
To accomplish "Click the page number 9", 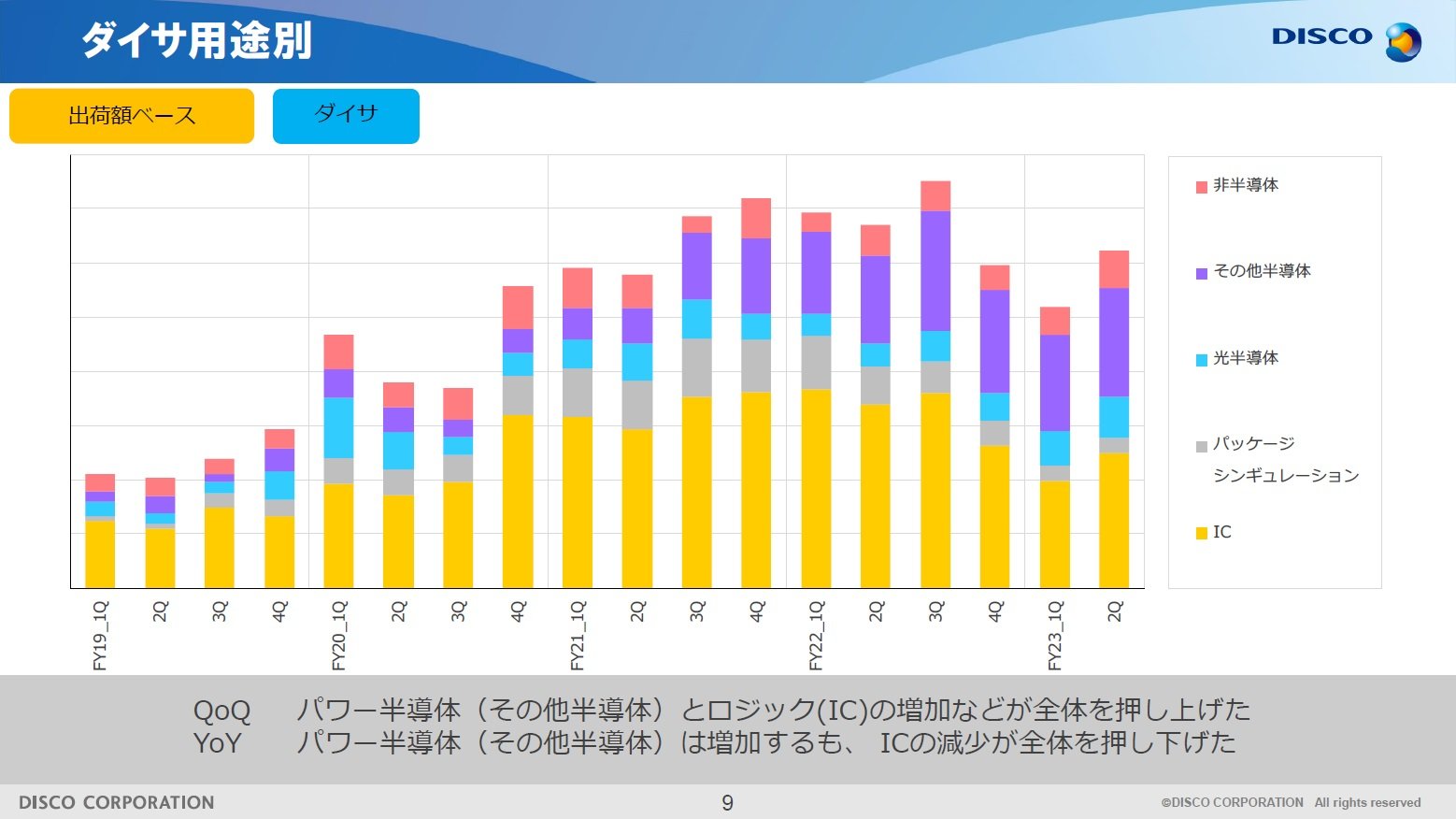I will click(728, 802).
